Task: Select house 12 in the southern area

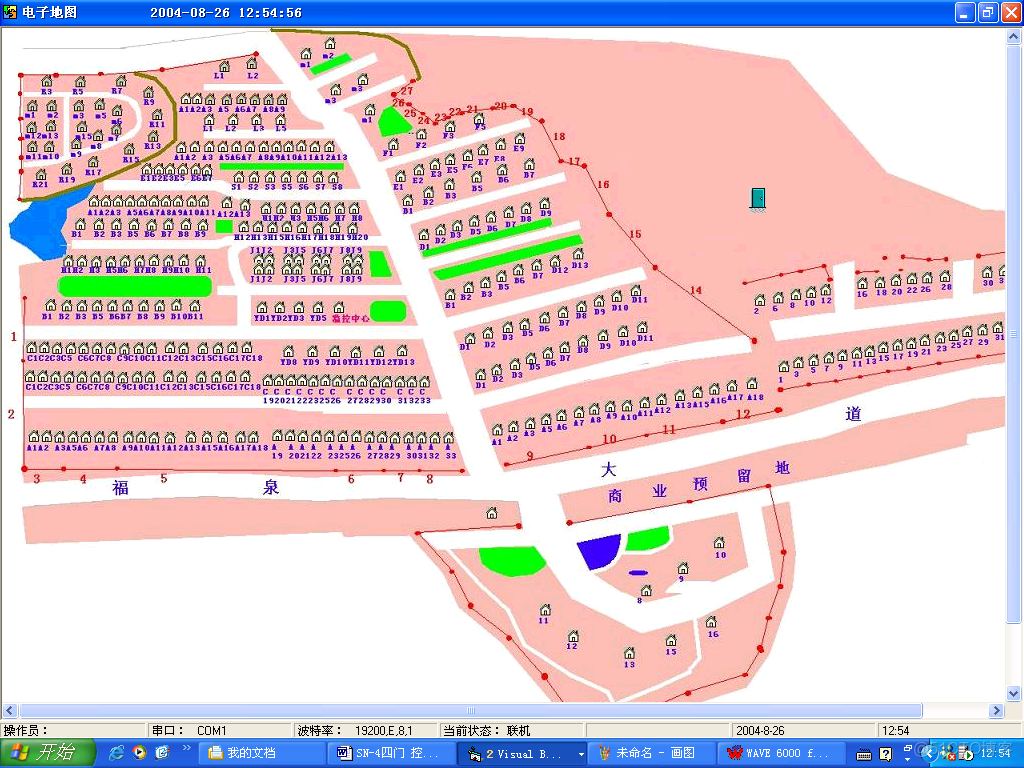Action: coord(573,636)
